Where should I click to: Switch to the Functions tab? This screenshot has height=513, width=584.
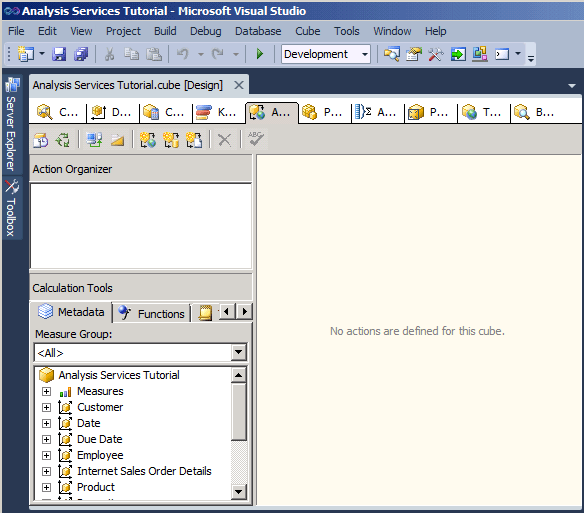(x=152, y=313)
